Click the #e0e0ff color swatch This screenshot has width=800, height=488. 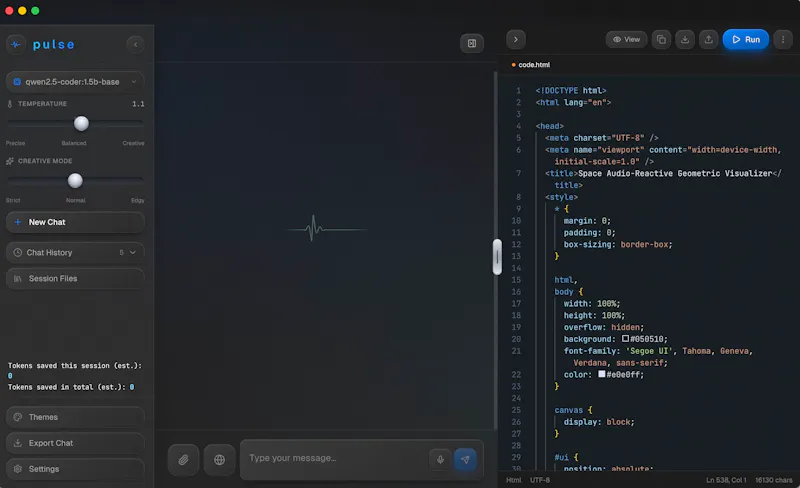602,374
